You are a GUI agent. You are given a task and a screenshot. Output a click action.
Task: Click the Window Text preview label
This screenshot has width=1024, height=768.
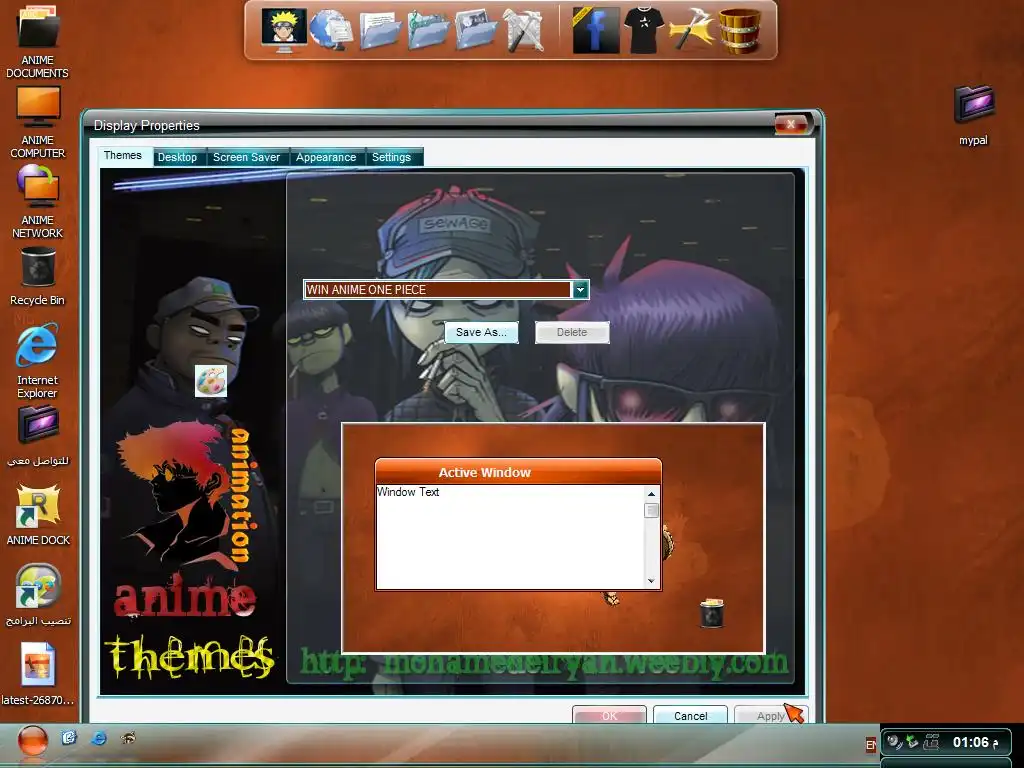[408, 492]
